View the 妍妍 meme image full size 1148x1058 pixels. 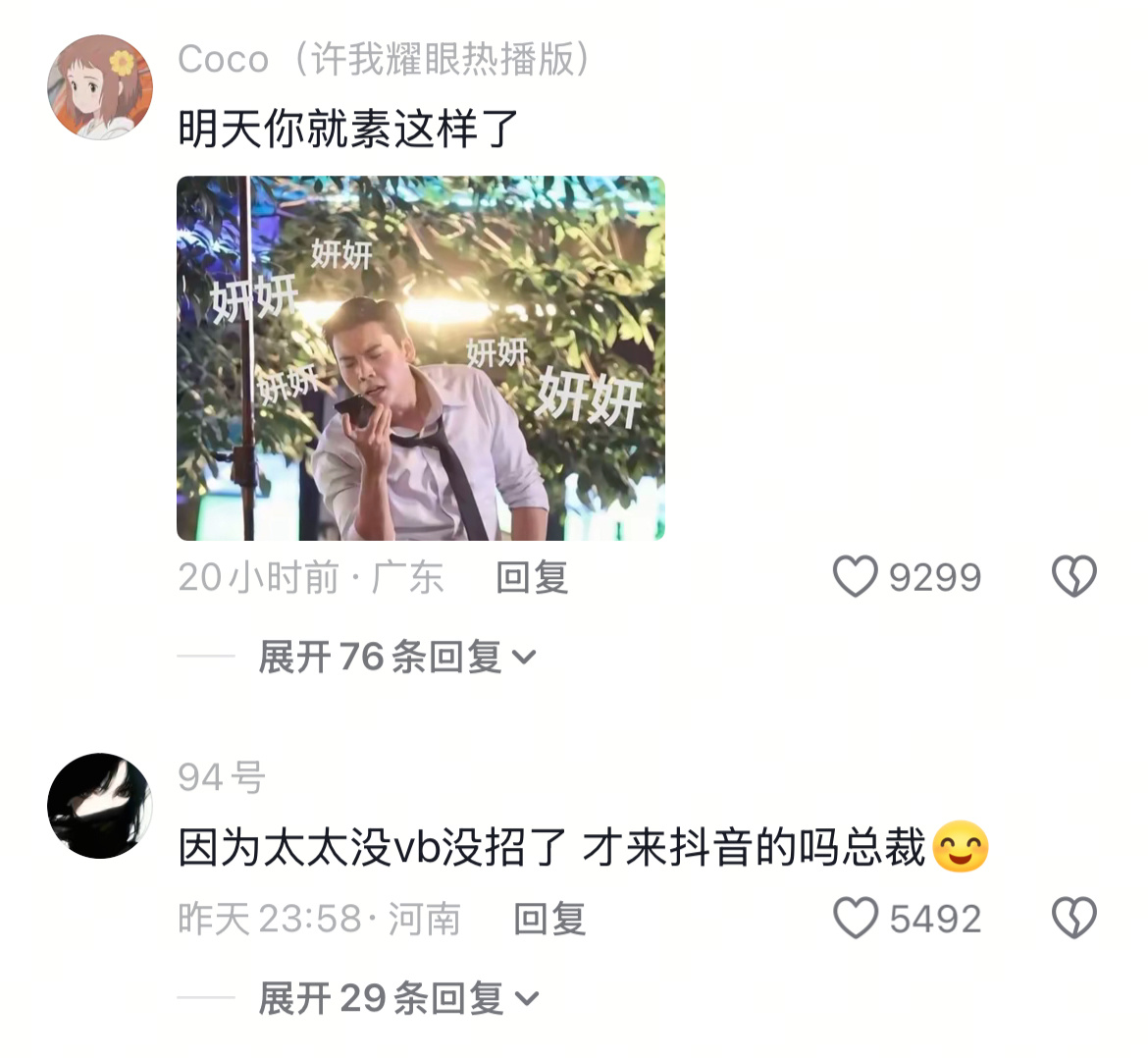[x=421, y=358]
